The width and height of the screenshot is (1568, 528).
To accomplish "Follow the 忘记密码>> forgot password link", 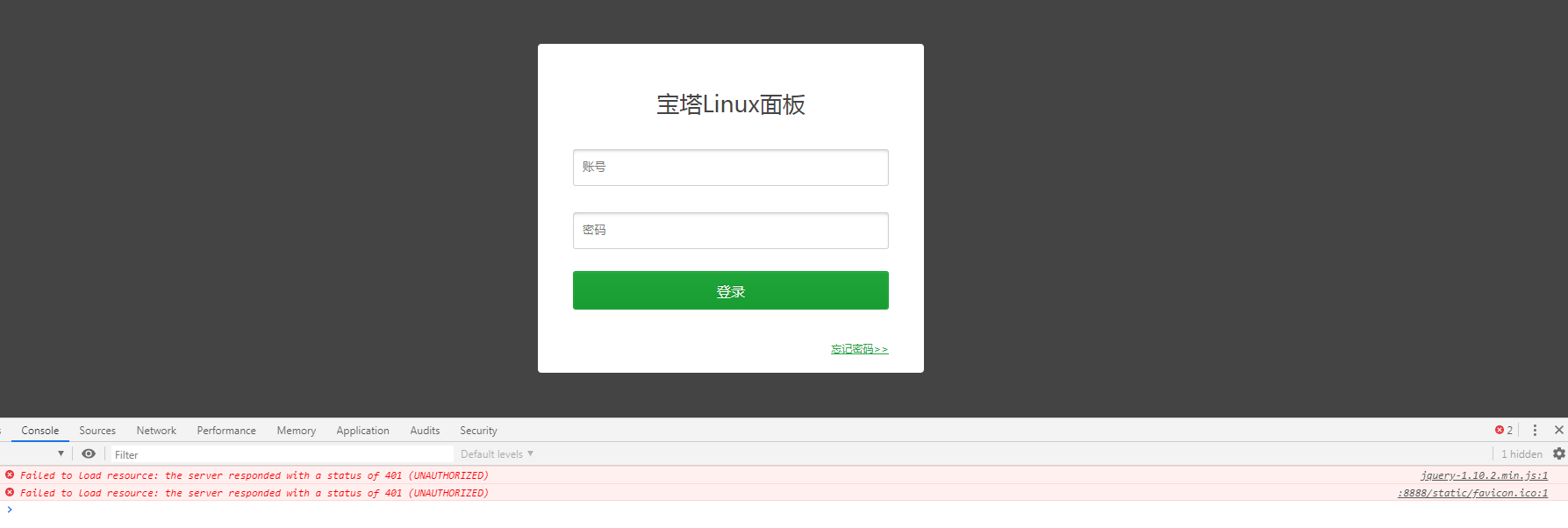I will pyautogui.click(x=859, y=349).
